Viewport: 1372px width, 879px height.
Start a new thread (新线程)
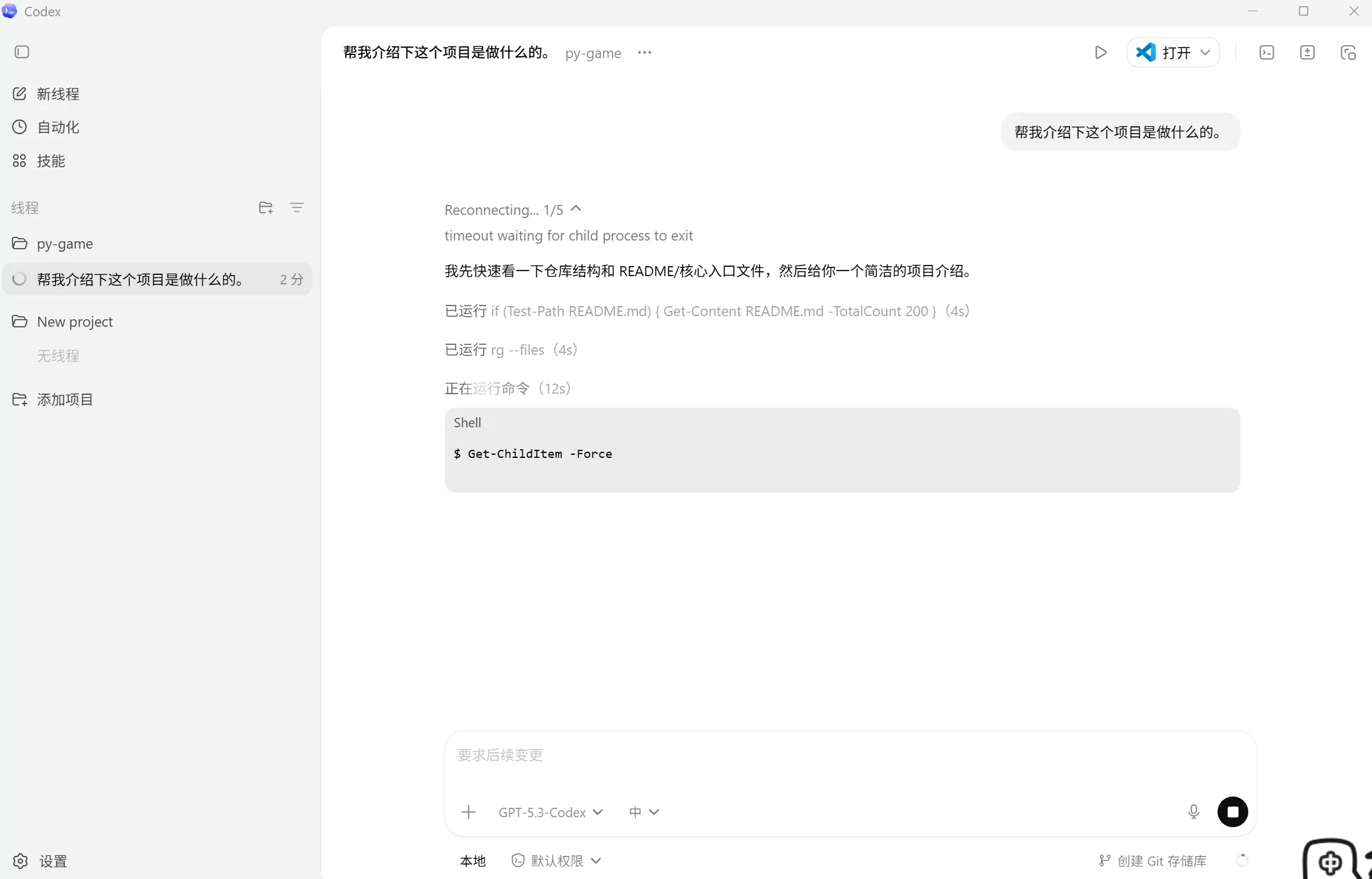pyautogui.click(x=46, y=94)
